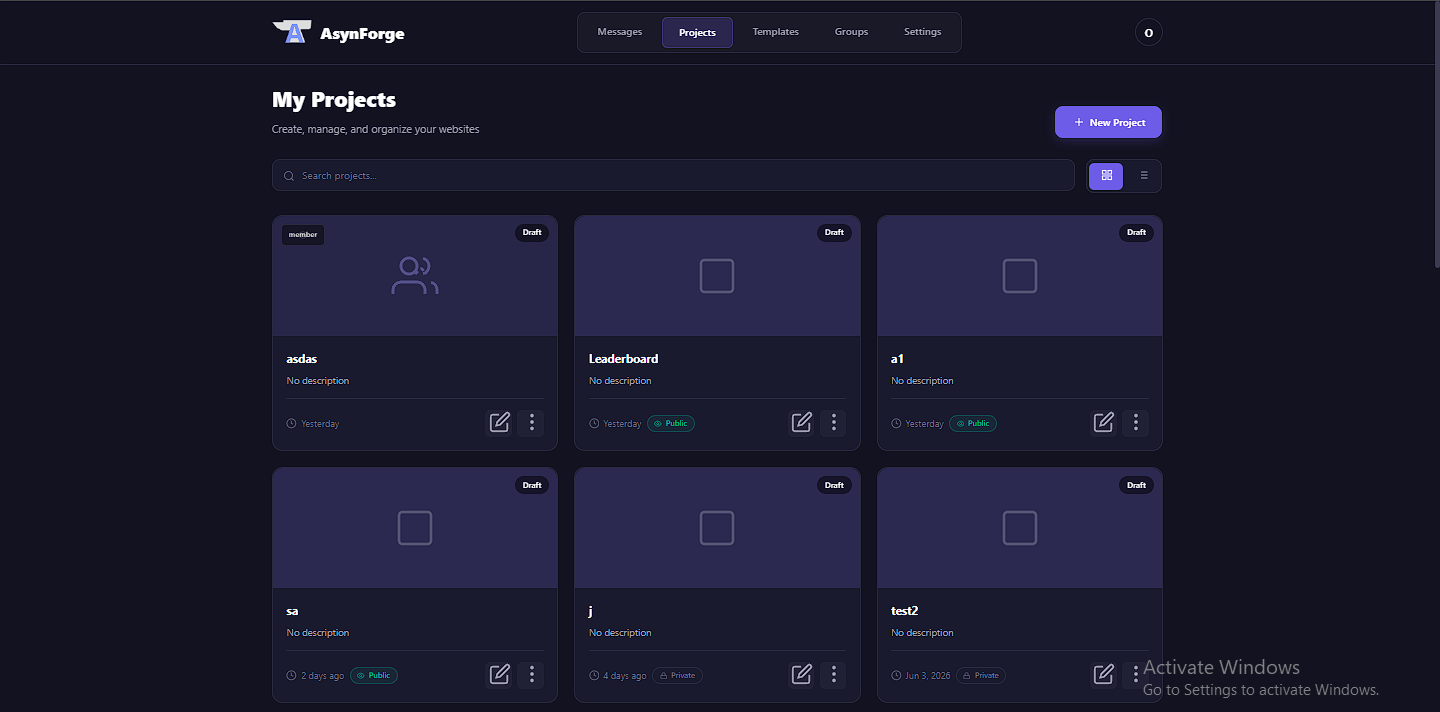Viewport: 1440px width, 712px height.
Task: Edit the asdas project
Action: click(500, 422)
